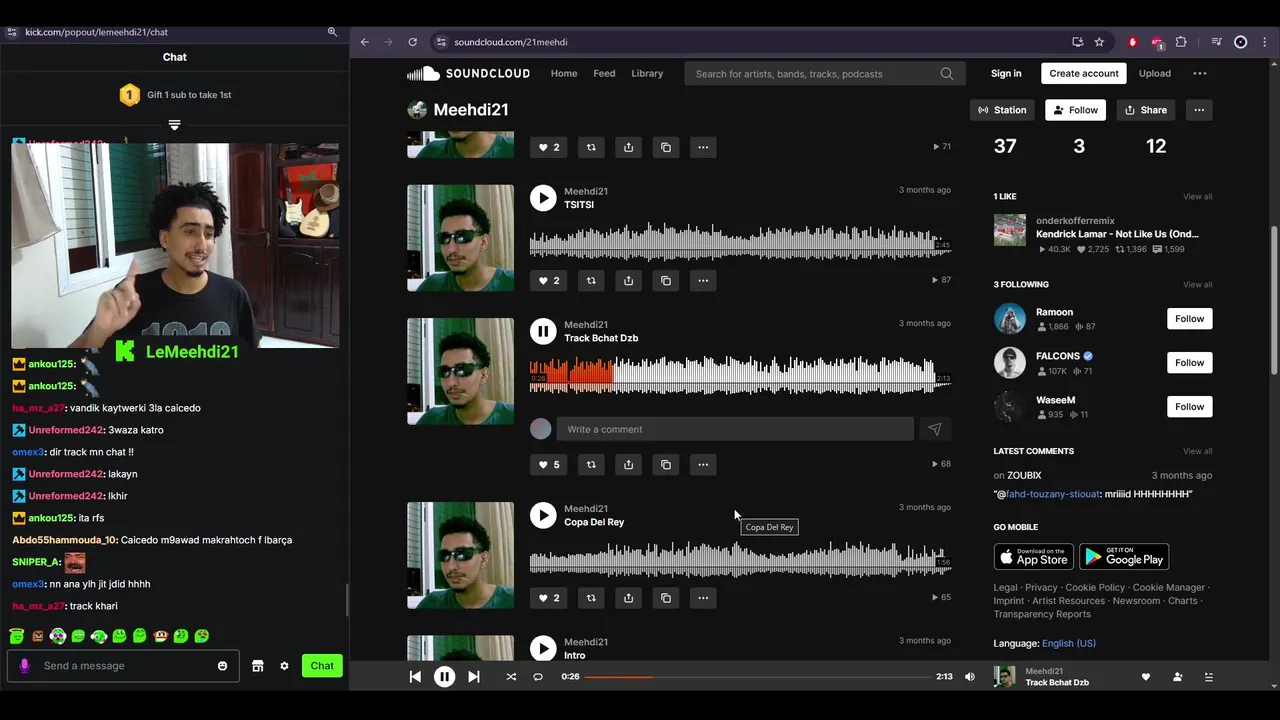Screen dimensions: 1280x720
Task: Click the Write a comment field
Action: click(x=735, y=429)
